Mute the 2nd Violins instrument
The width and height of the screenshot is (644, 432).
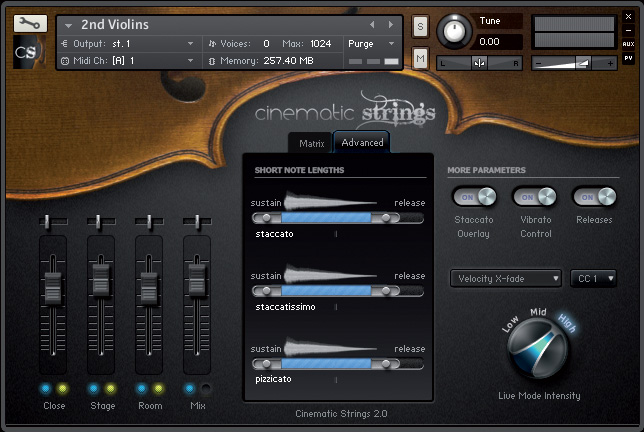coord(420,59)
